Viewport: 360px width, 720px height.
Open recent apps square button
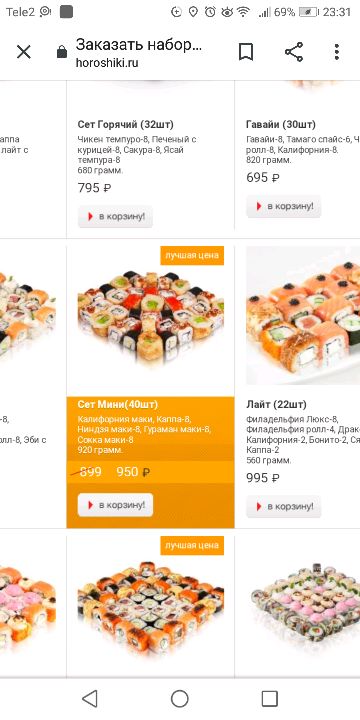click(x=270, y=698)
